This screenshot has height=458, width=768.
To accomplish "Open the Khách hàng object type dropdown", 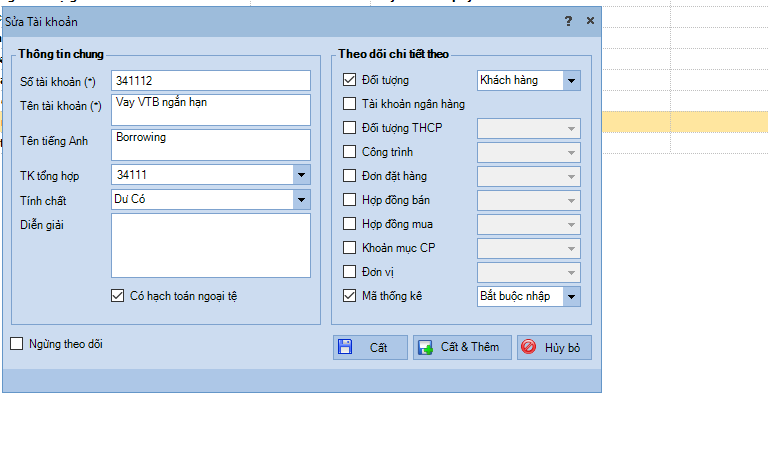I will pos(571,80).
